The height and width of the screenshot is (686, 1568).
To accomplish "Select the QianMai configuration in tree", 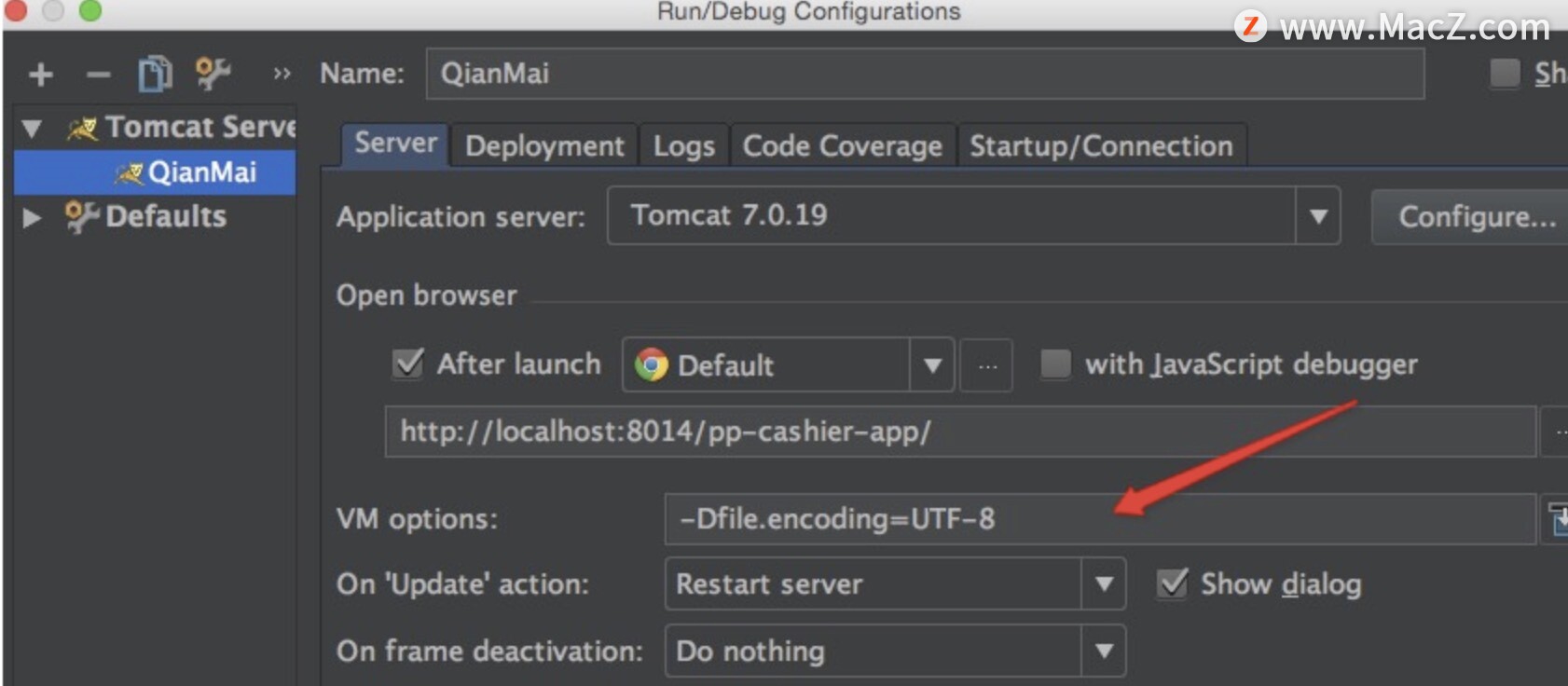I will pos(155,172).
